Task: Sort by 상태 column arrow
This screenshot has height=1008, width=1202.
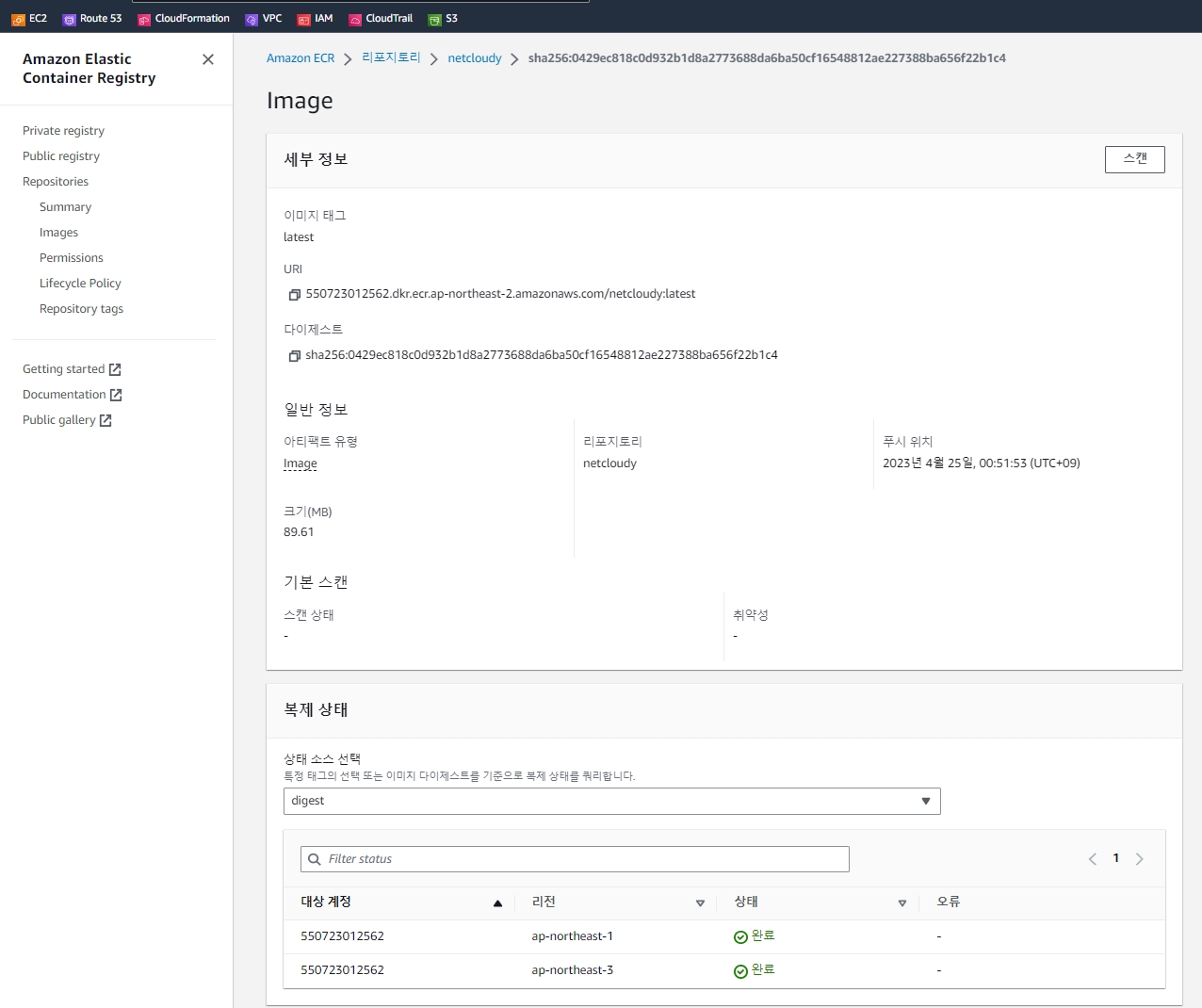Action: point(902,903)
